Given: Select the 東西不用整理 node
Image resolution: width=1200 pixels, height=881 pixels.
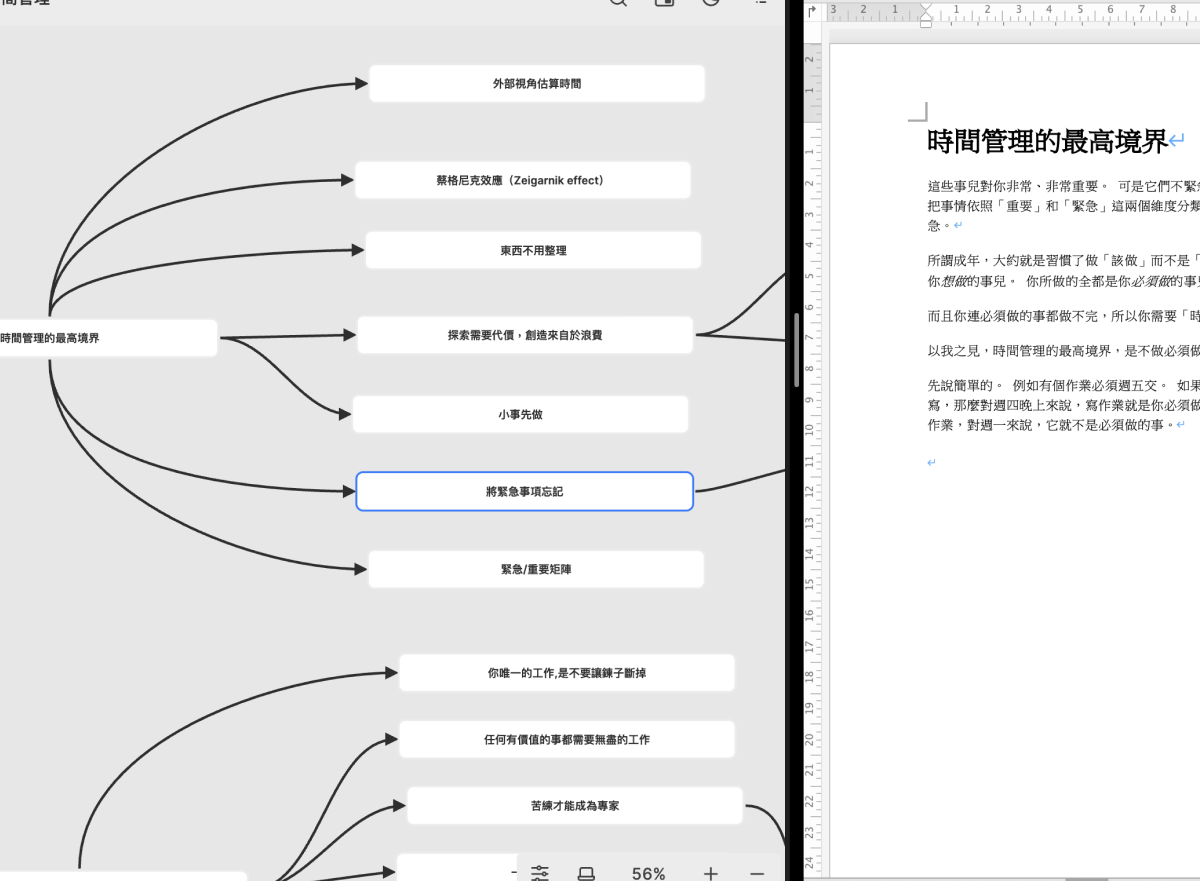Looking at the screenshot, I should click(x=533, y=250).
